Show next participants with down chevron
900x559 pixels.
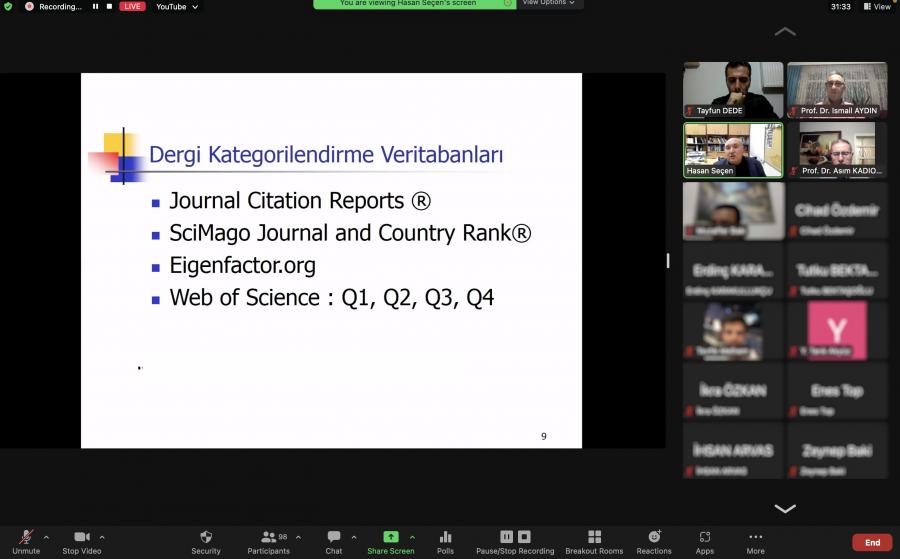pyautogui.click(x=785, y=508)
